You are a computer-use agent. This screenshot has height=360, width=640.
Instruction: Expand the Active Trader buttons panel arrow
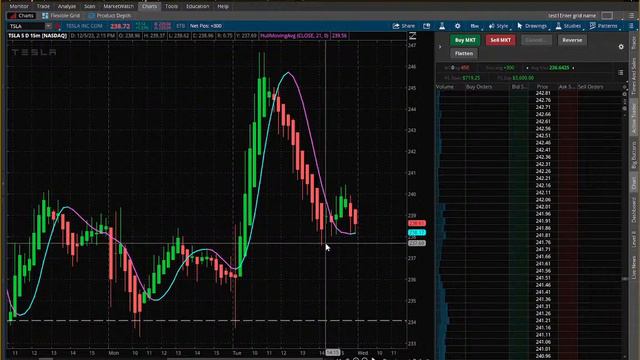440,47
